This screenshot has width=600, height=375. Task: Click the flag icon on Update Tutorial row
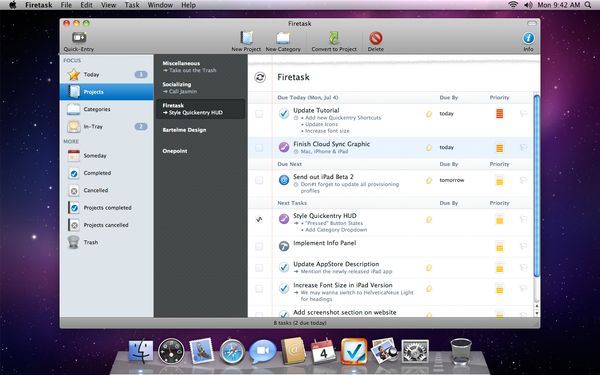click(x=523, y=114)
